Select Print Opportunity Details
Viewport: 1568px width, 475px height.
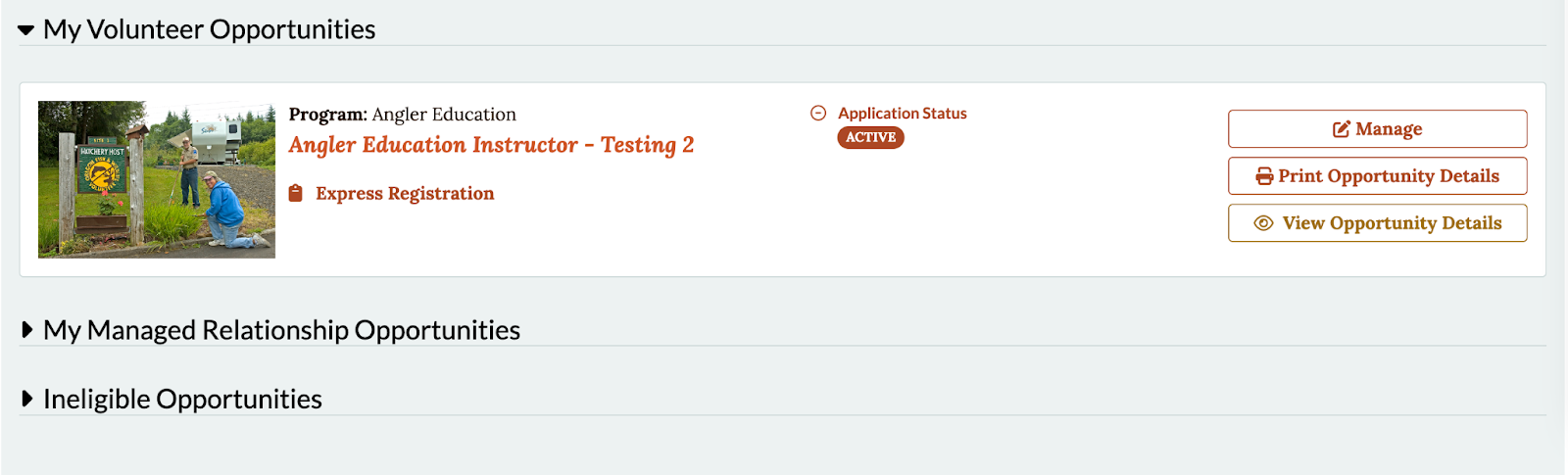pyautogui.click(x=1378, y=176)
